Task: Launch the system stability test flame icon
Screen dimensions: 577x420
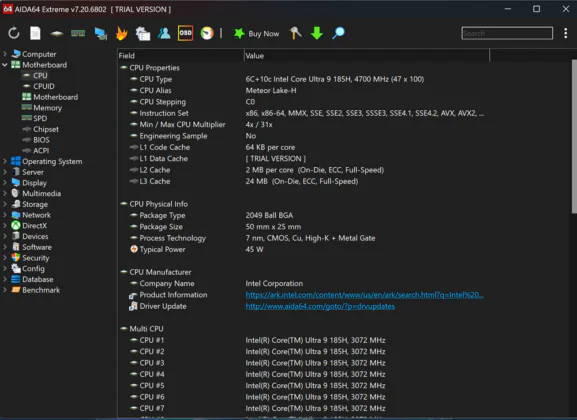Action: pyautogui.click(x=121, y=33)
